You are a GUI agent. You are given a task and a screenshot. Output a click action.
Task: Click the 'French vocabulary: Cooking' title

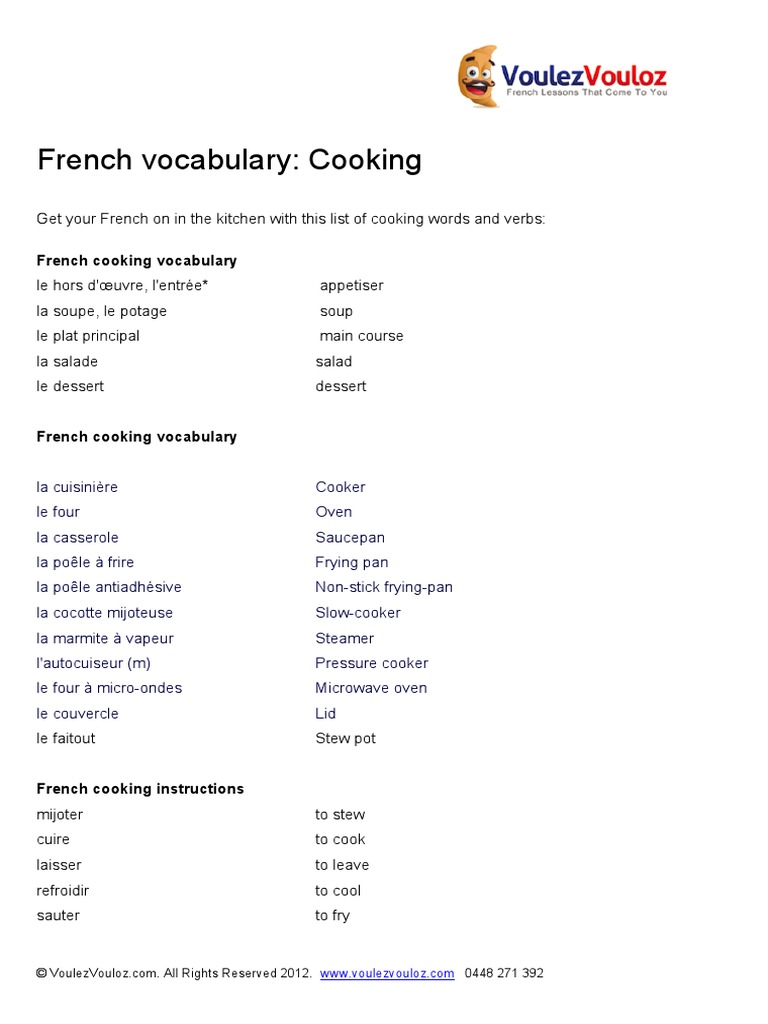[229, 160]
